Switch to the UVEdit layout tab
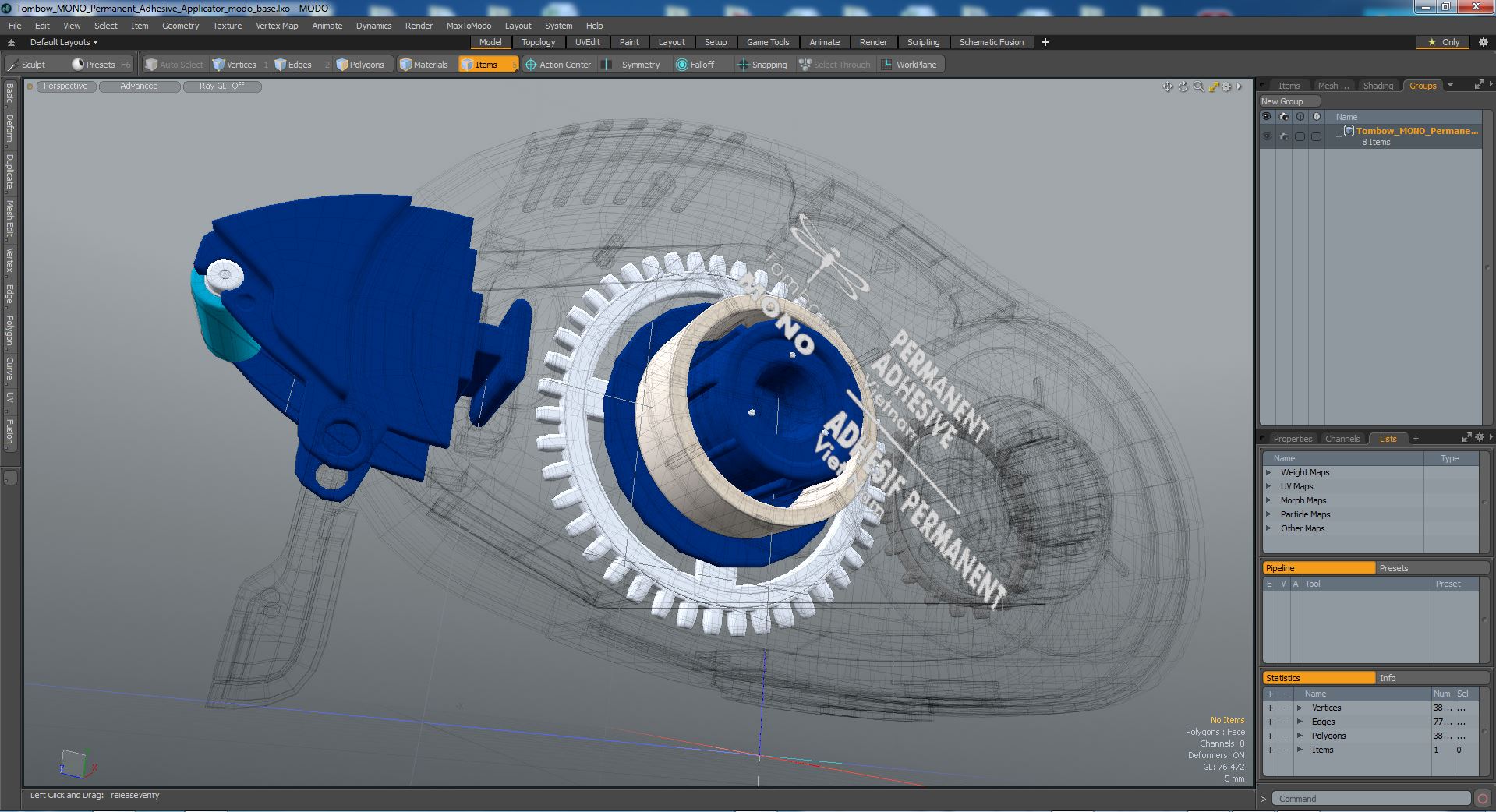 (587, 42)
